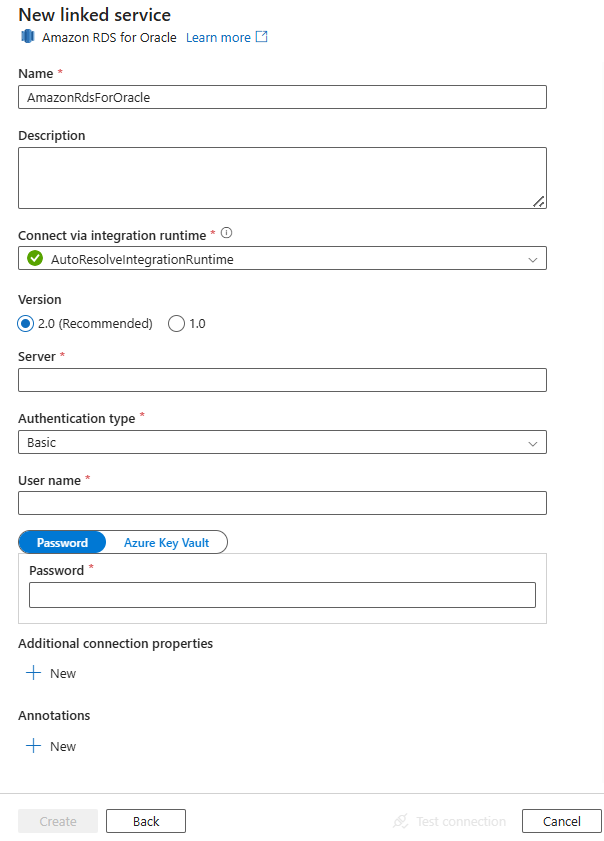Select the 1.0 version radio button
Viewport: 604px width, 841px height.
(x=176, y=323)
